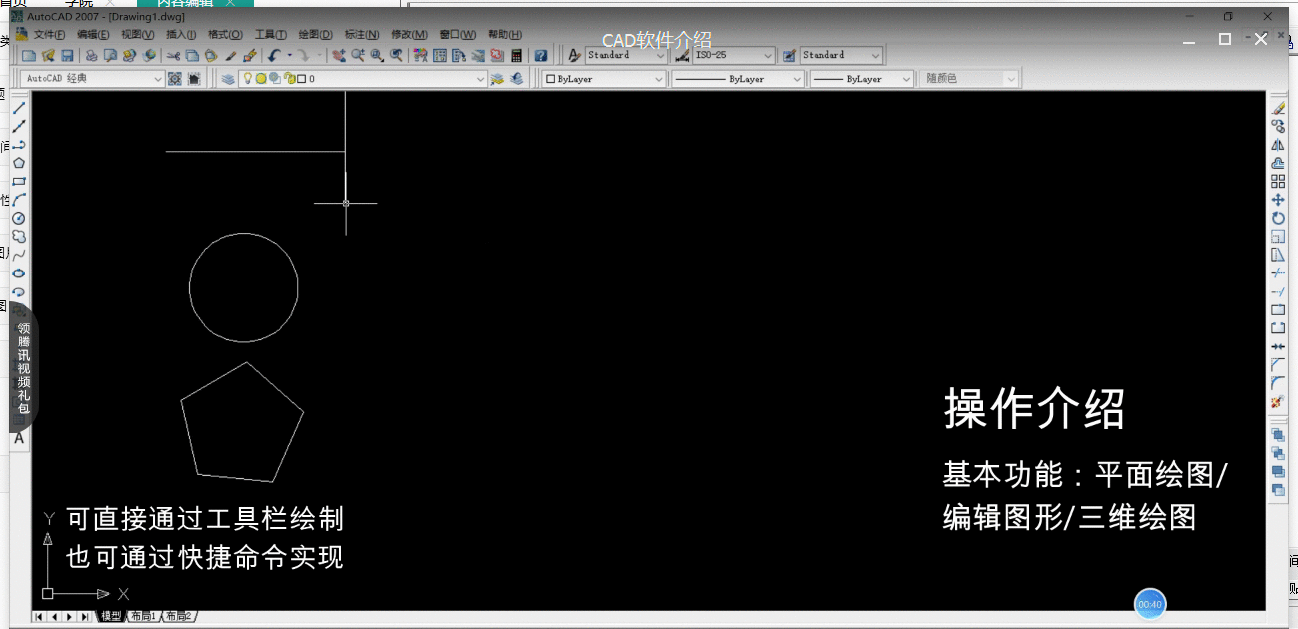Toggle layer 0 lightbulb on/off
Screen dimensions: 1298x629
[248, 79]
